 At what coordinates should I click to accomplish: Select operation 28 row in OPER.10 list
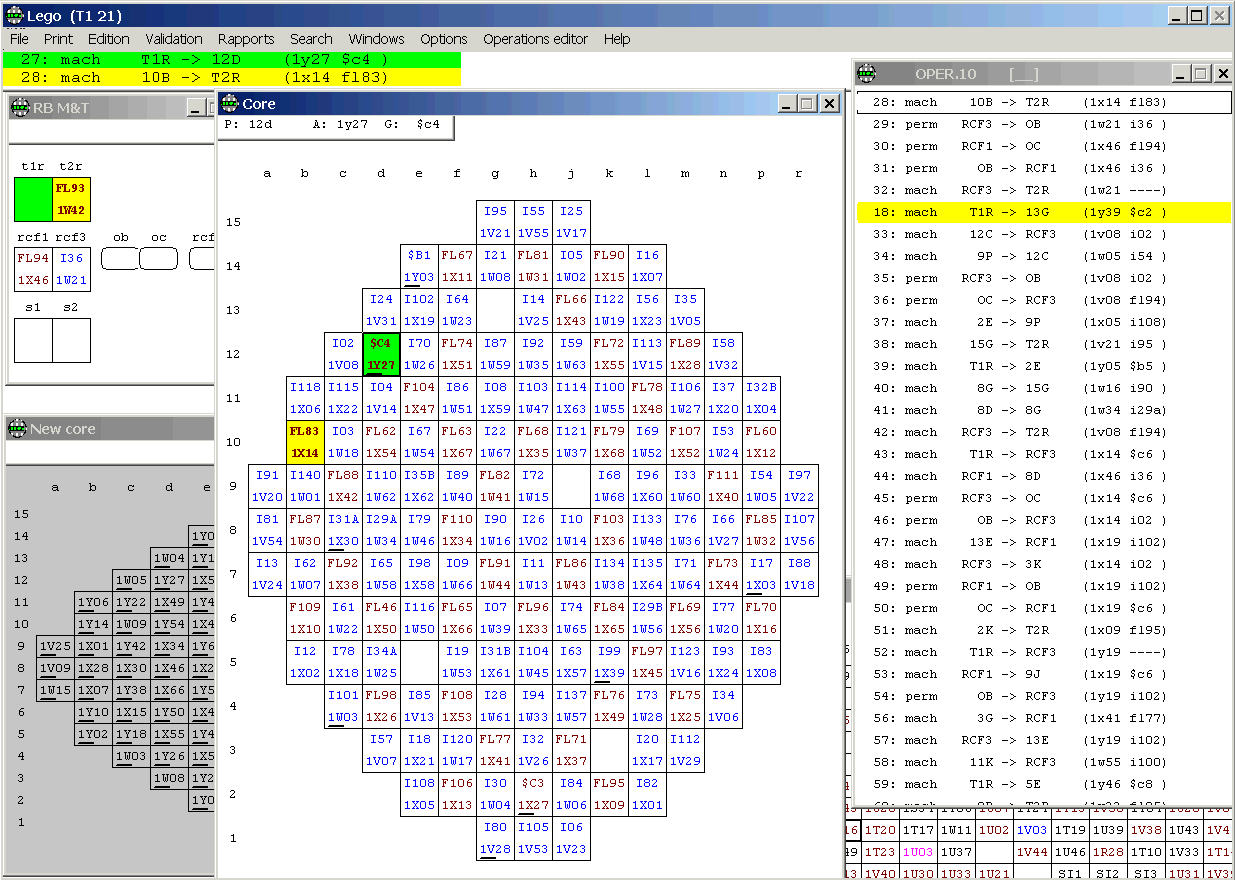(1043, 102)
